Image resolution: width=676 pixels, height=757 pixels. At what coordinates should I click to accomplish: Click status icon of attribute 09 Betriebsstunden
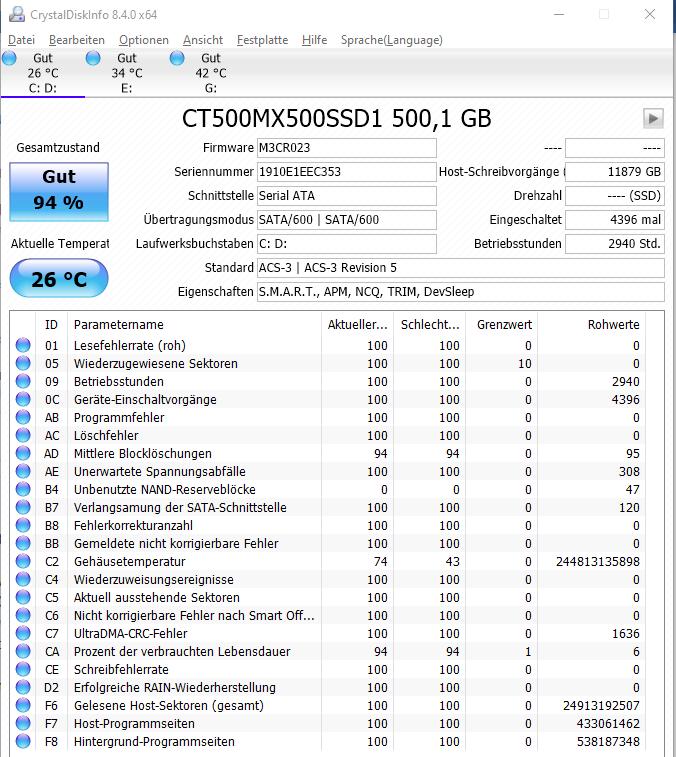click(x=23, y=381)
